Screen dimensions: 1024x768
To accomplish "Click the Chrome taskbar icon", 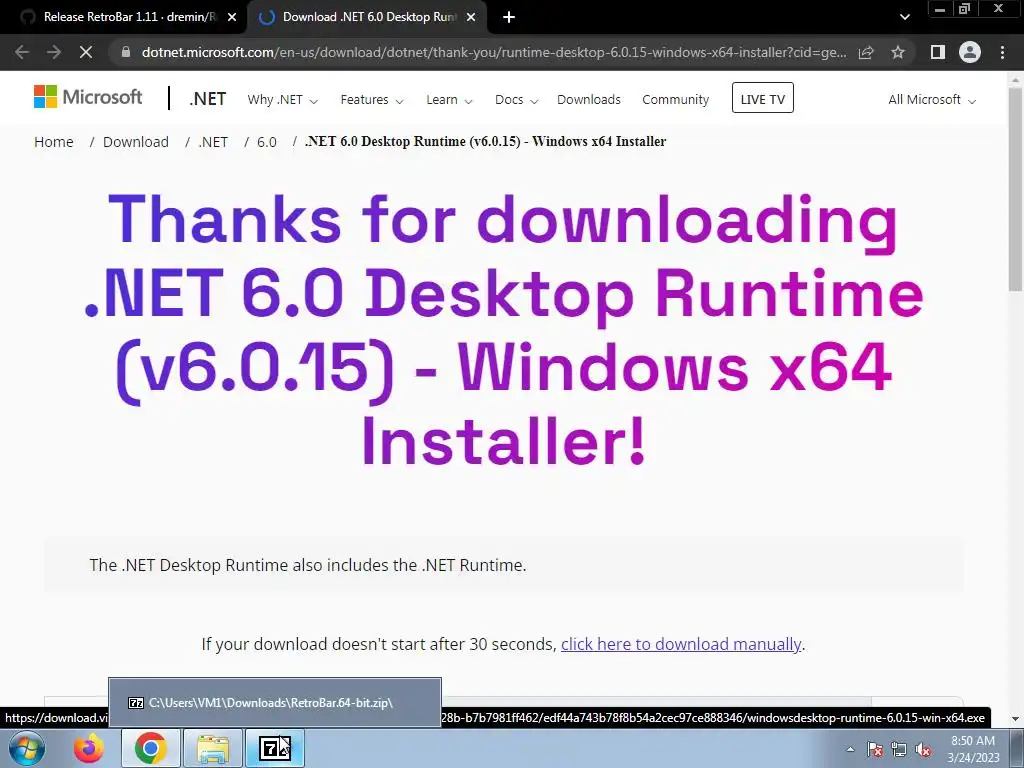I will 150,748.
